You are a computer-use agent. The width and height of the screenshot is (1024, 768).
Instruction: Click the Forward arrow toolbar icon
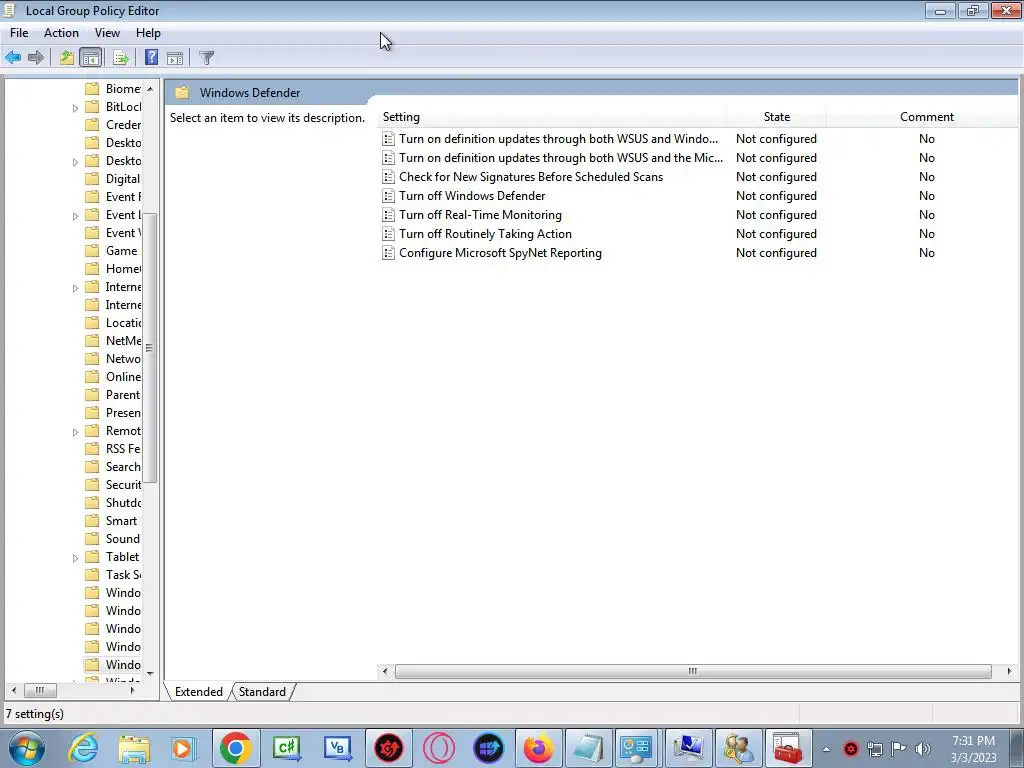click(36, 57)
